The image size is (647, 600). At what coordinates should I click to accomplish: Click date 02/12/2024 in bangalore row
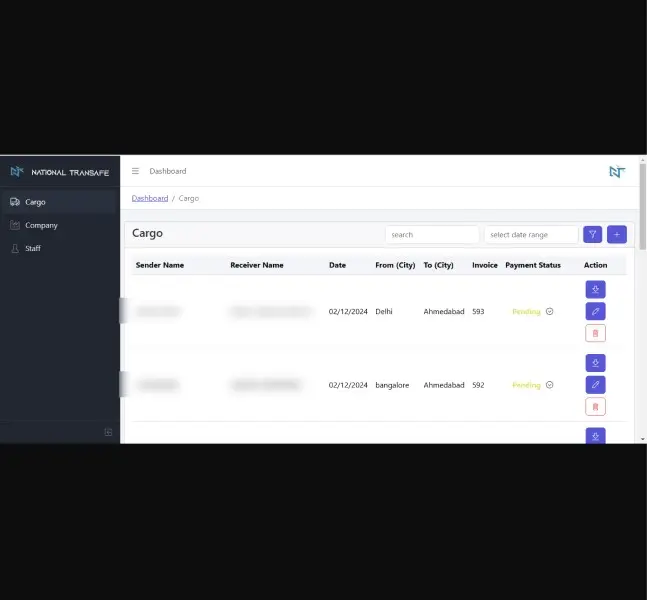[x=348, y=385]
